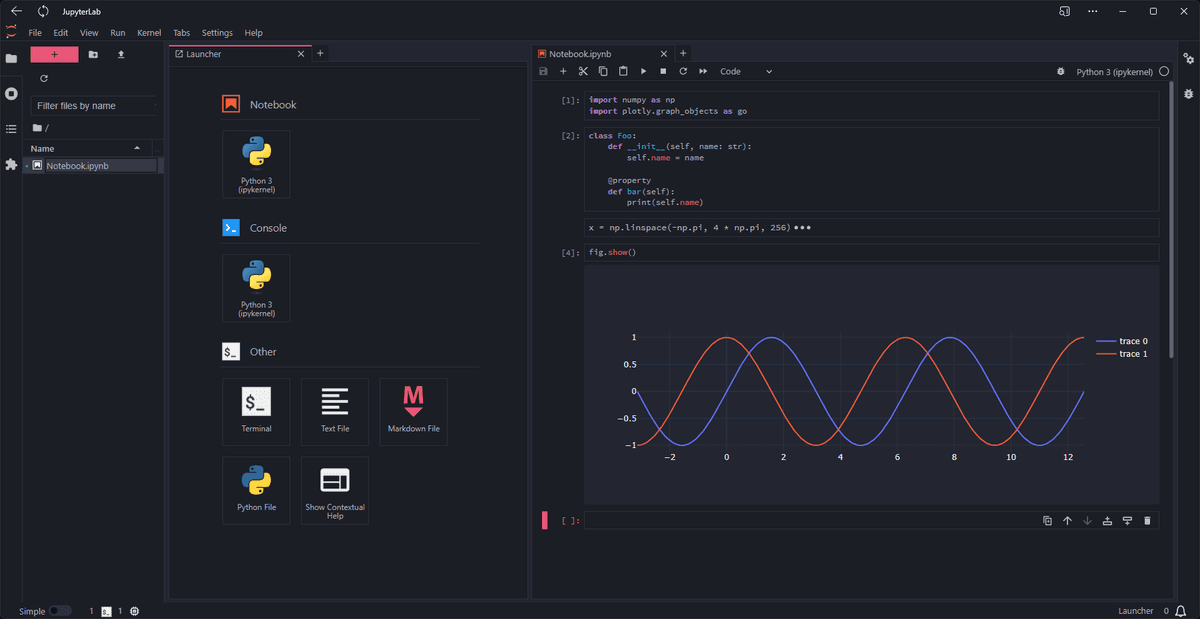This screenshot has height=619, width=1200.
Task: Open the Code cell type dropdown
Action: 746,72
